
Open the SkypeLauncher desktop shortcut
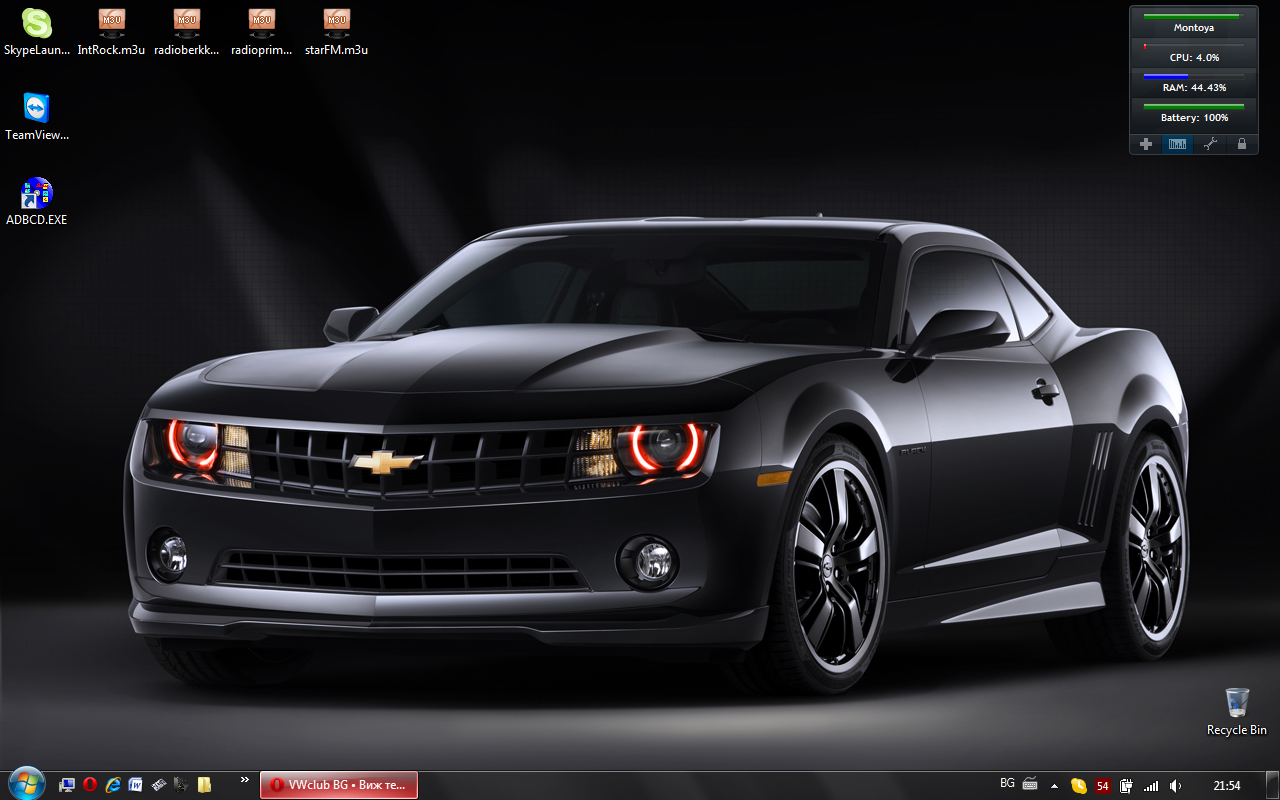(x=37, y=31)
